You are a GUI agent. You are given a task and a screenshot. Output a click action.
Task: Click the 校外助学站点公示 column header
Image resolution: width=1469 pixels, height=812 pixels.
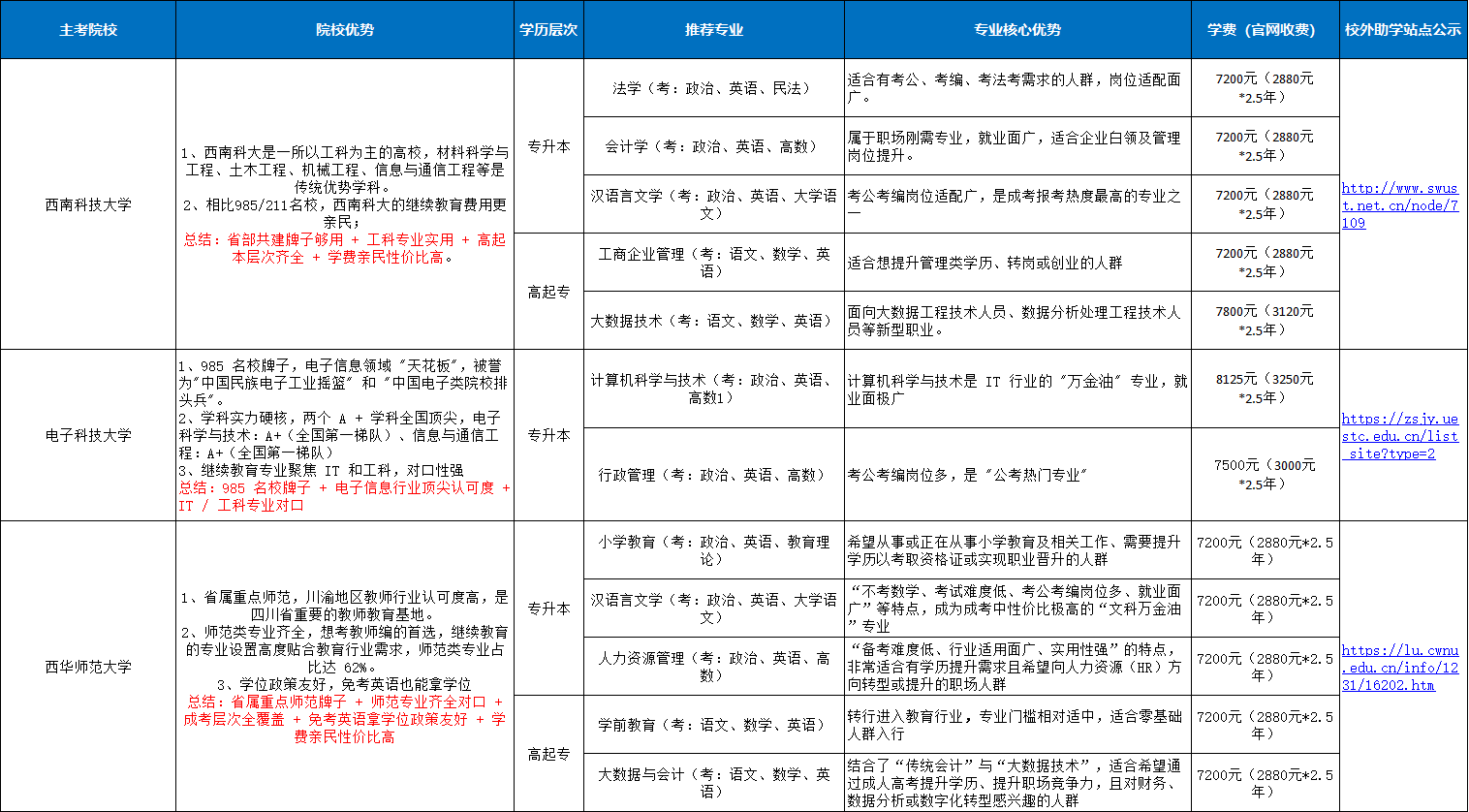(1403, 30)
